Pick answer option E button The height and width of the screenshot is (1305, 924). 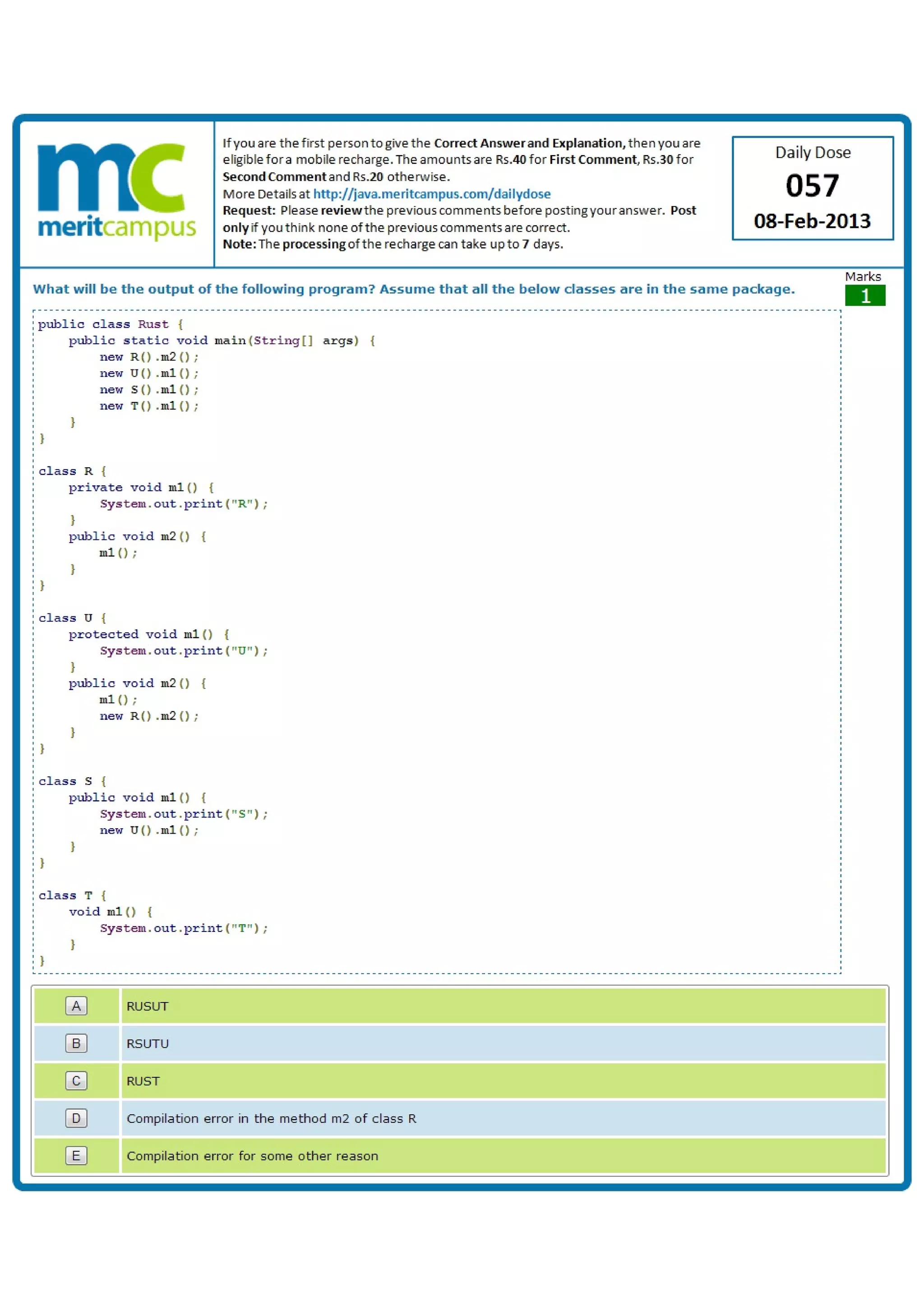point(76,1155)
